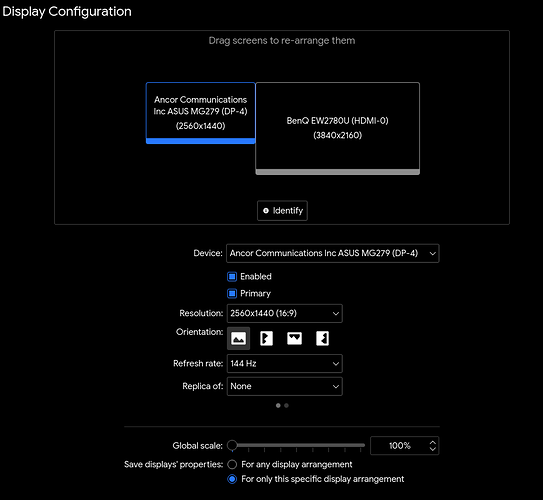Click global scale stepper up arrow

click(433, 442)
